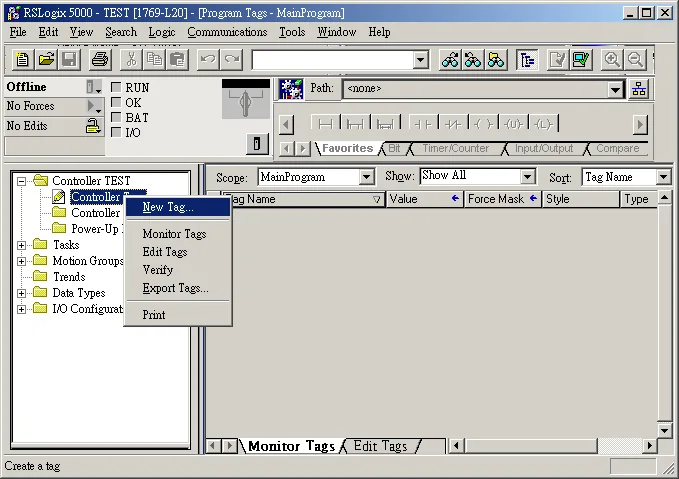Toggle the RUN status checkbox
The width and height of the screenshot is (679, 479).
(116, 87)
